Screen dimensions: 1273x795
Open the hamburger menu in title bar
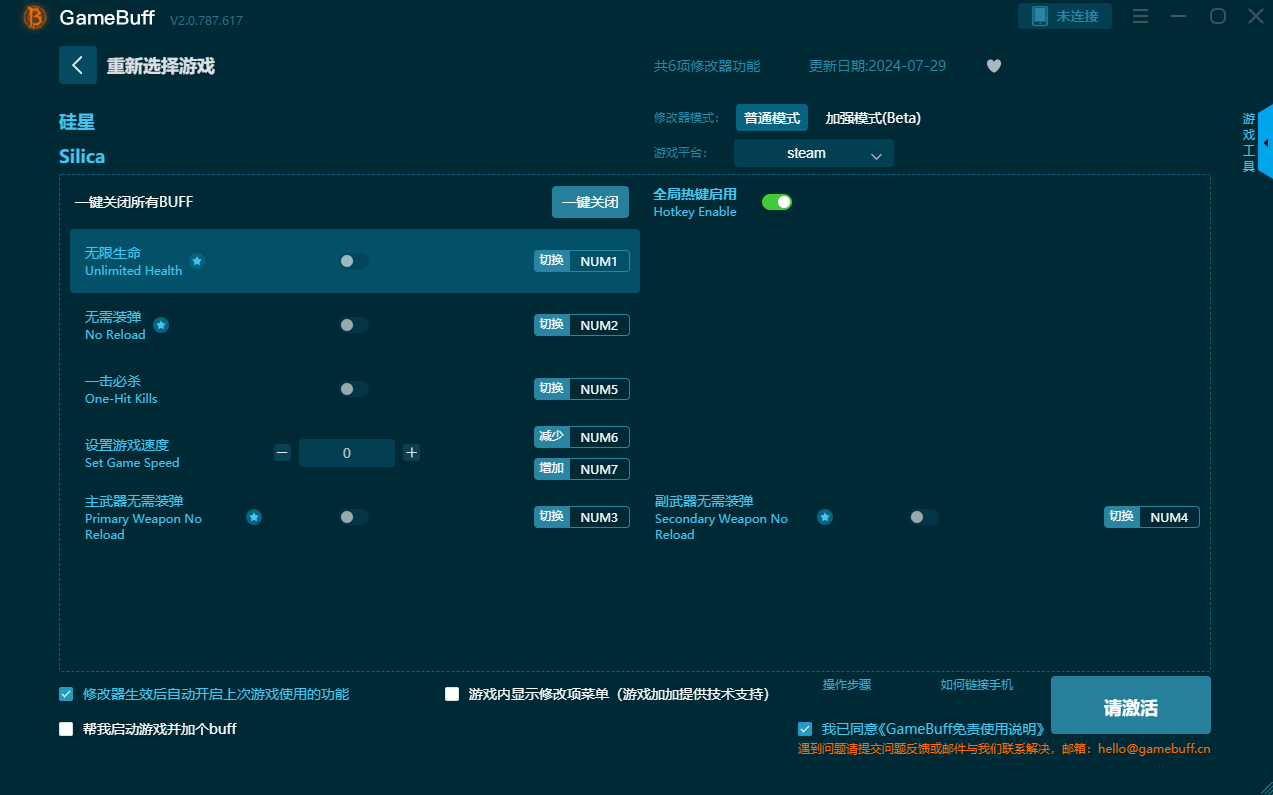click(1140, 16)
